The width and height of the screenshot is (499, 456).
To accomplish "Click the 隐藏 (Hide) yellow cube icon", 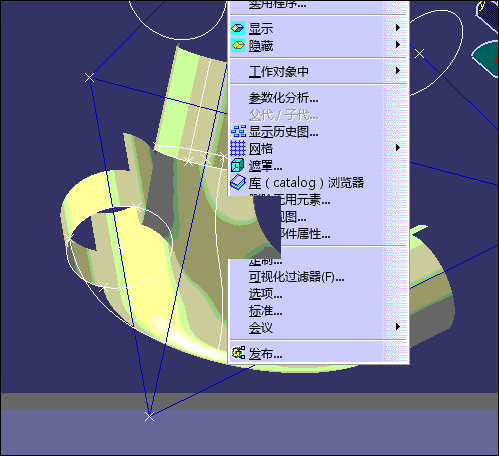I will [238, 45].
